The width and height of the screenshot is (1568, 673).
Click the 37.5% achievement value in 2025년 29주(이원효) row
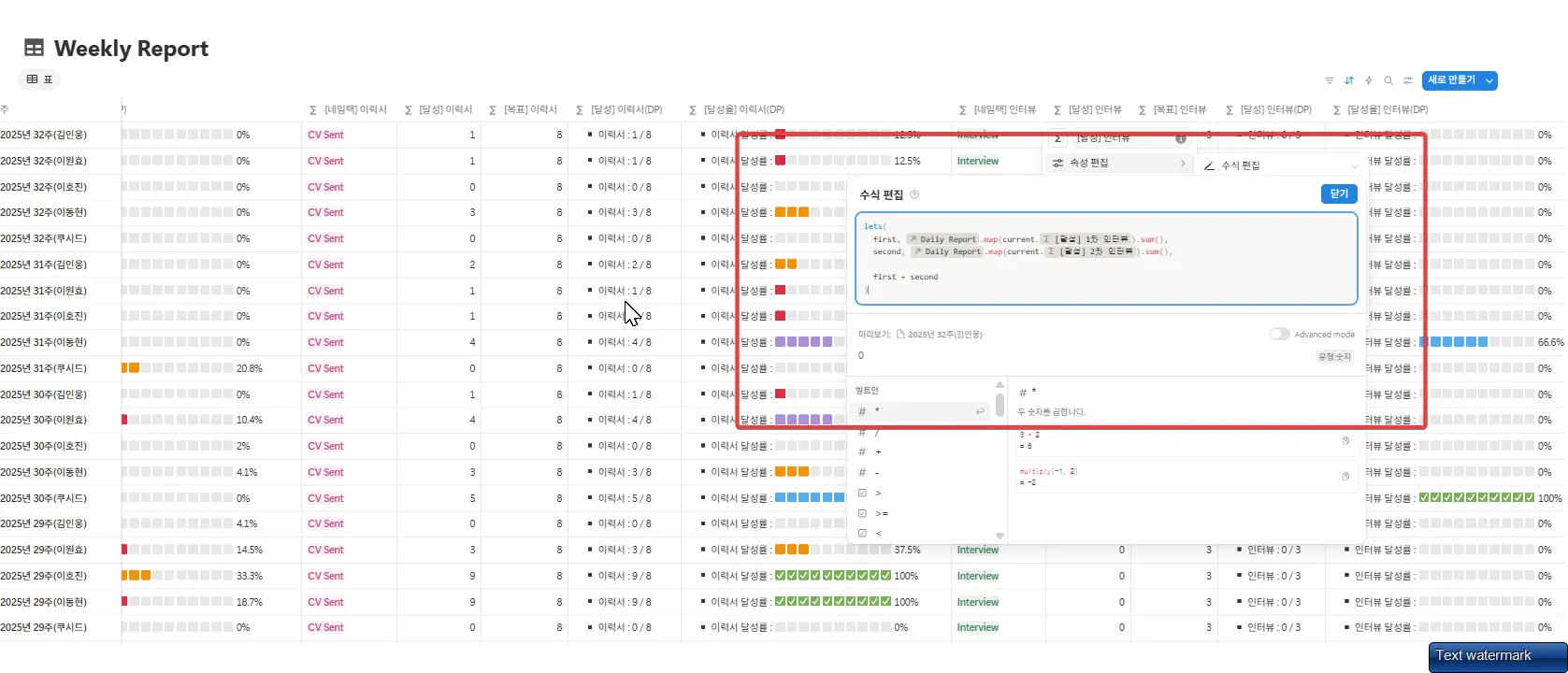[907, 550]
